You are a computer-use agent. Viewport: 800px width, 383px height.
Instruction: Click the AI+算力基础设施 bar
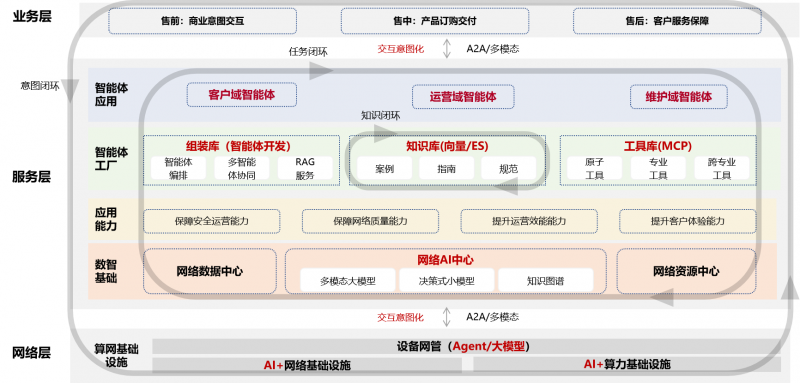point(627,365)
